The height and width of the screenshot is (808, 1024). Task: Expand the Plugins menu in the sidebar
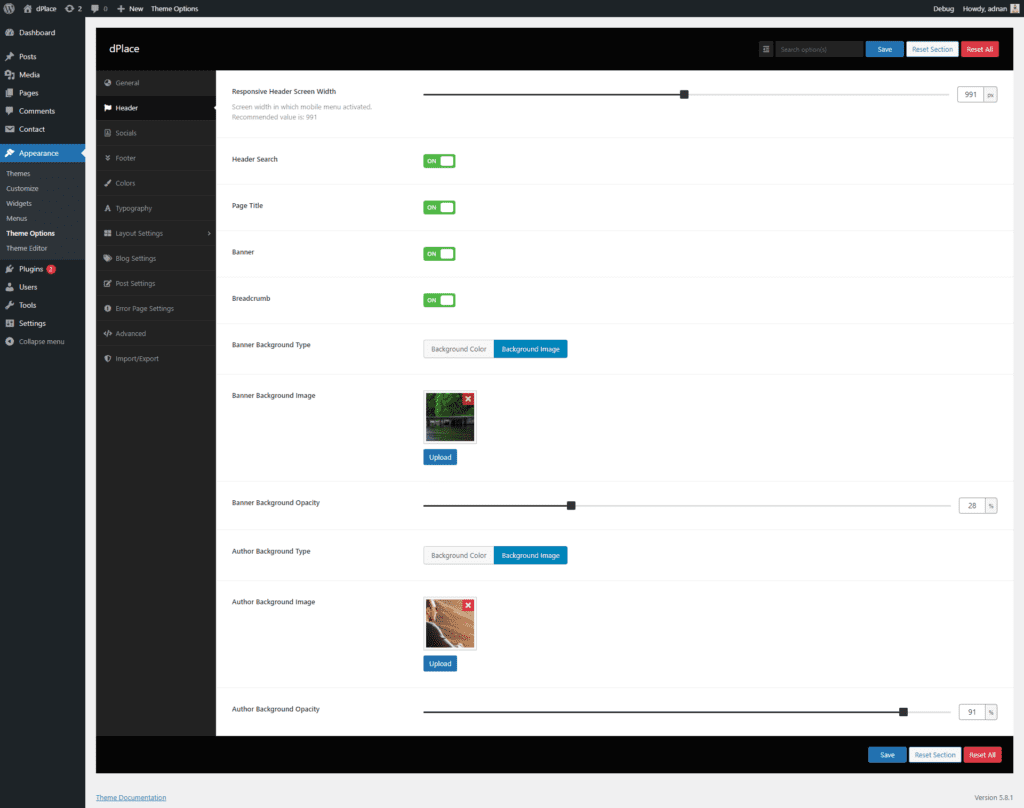[31, 269]
